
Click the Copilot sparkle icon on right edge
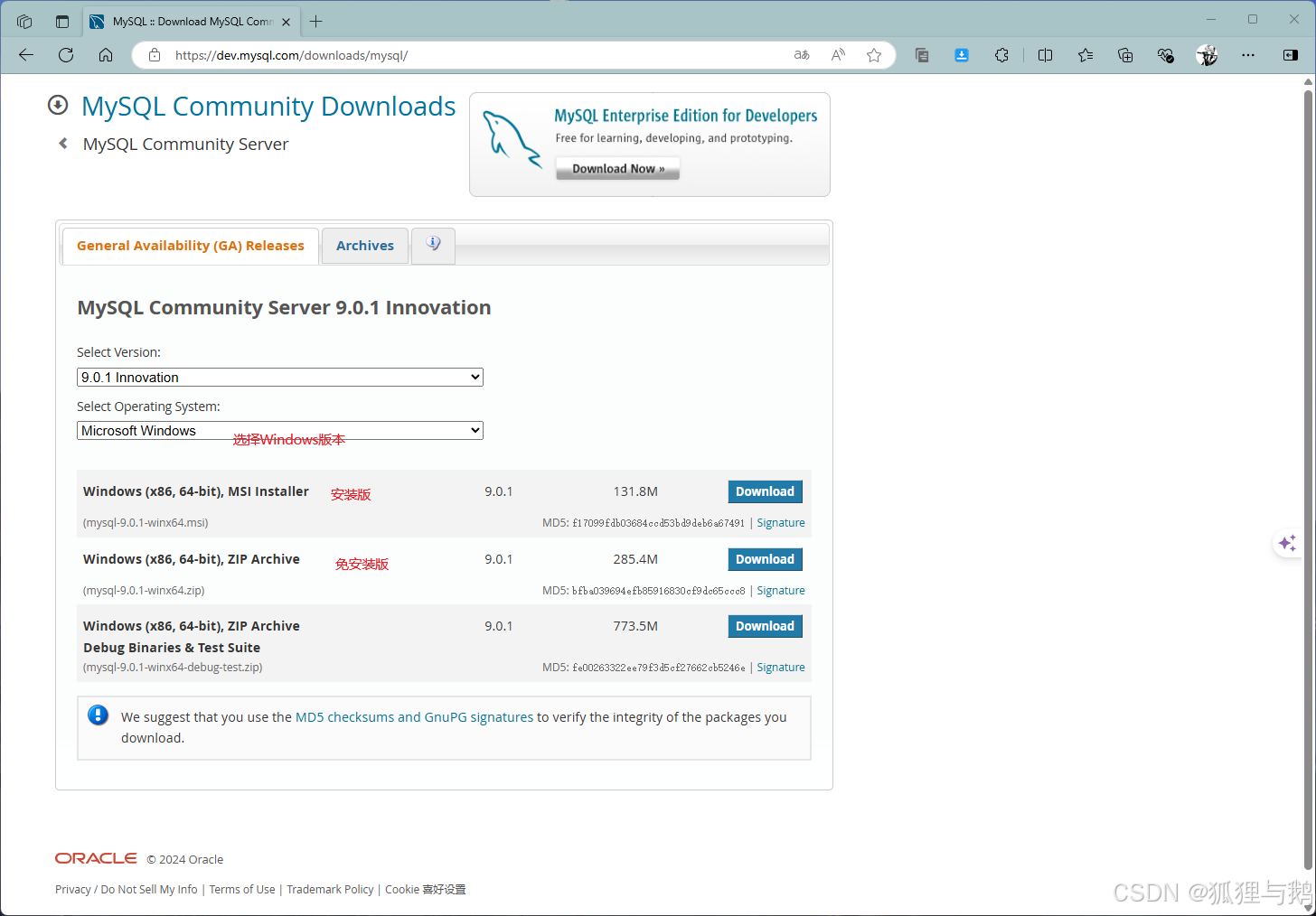1287,543
